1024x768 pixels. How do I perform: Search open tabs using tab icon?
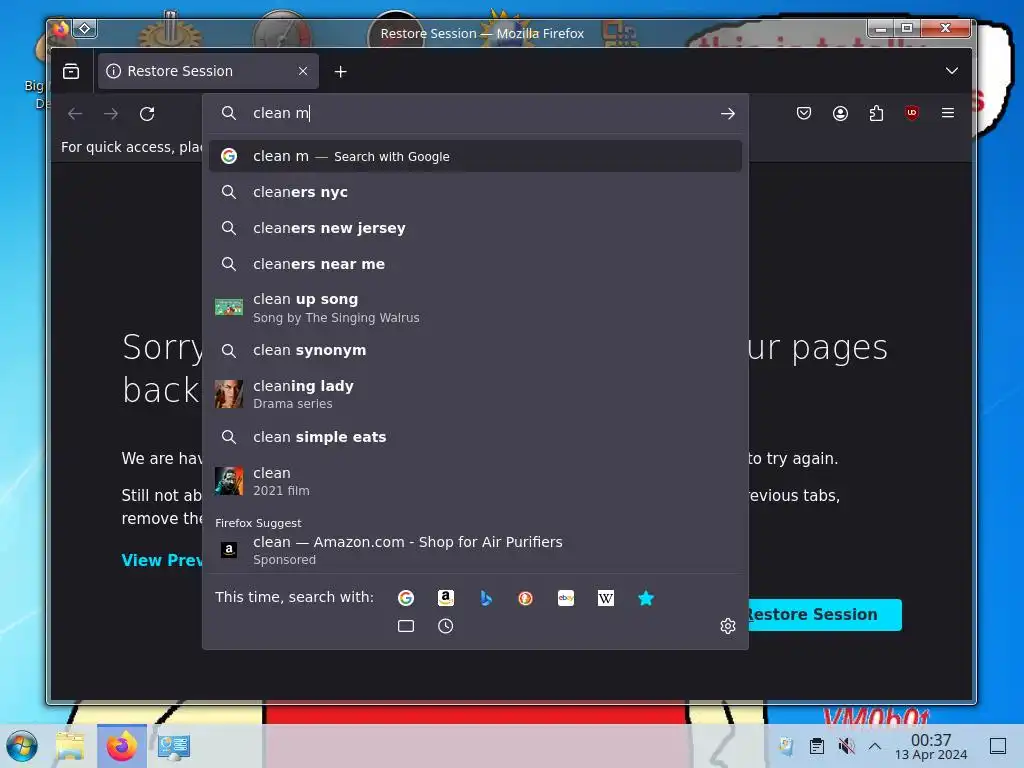click(406, 626)
